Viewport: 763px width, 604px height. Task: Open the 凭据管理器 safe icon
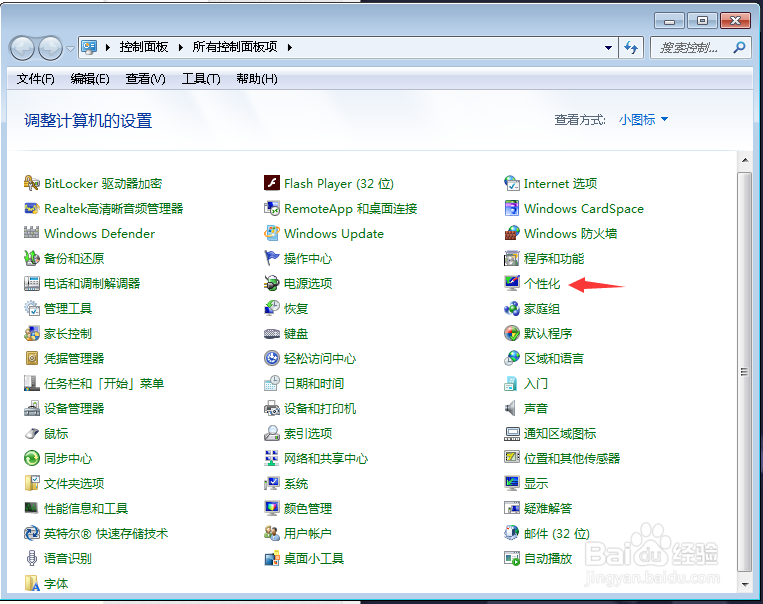tap(32, 359)
